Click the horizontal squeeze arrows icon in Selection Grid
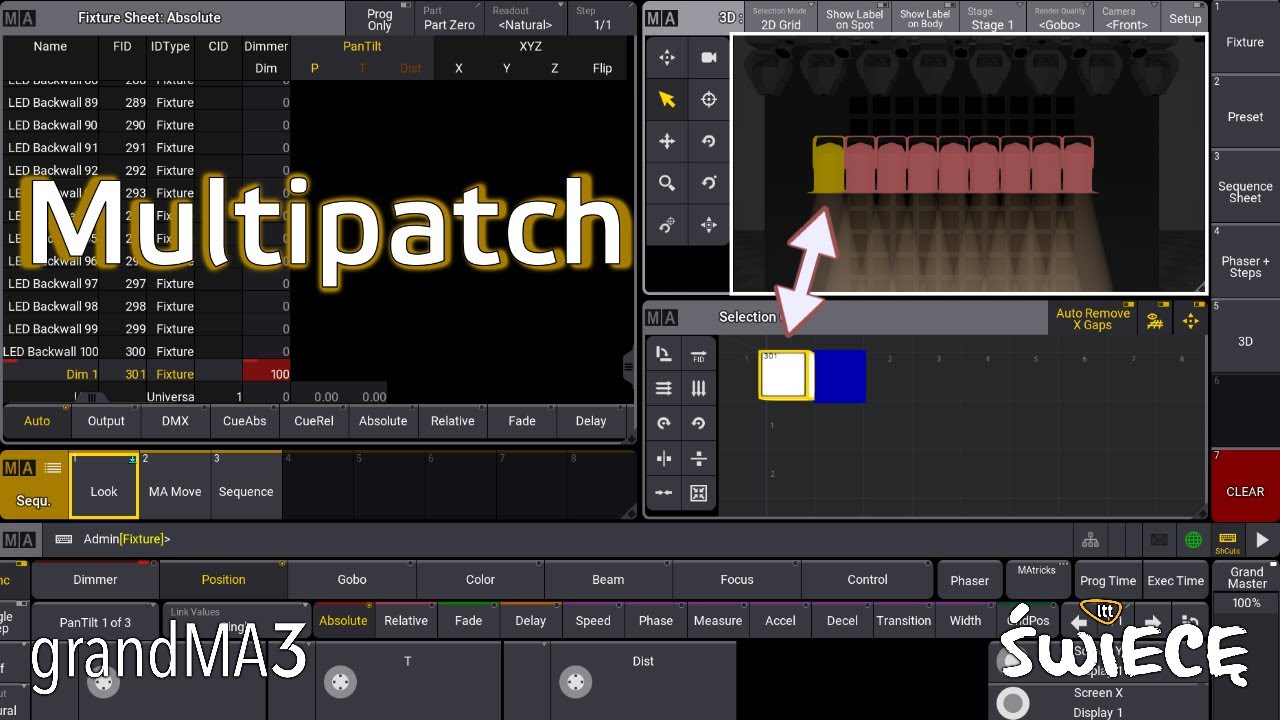This screenshot has width=1280, height=720. (664, 493)
